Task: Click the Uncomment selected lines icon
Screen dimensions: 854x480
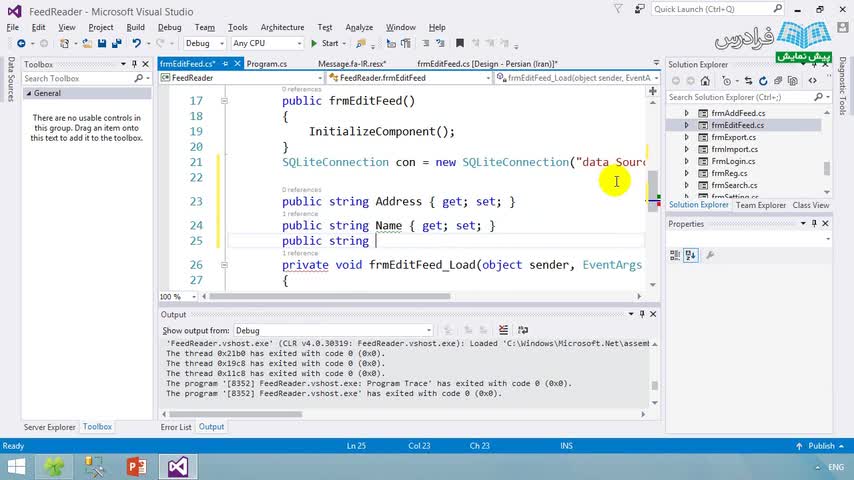Action: [x=440, y=43]
